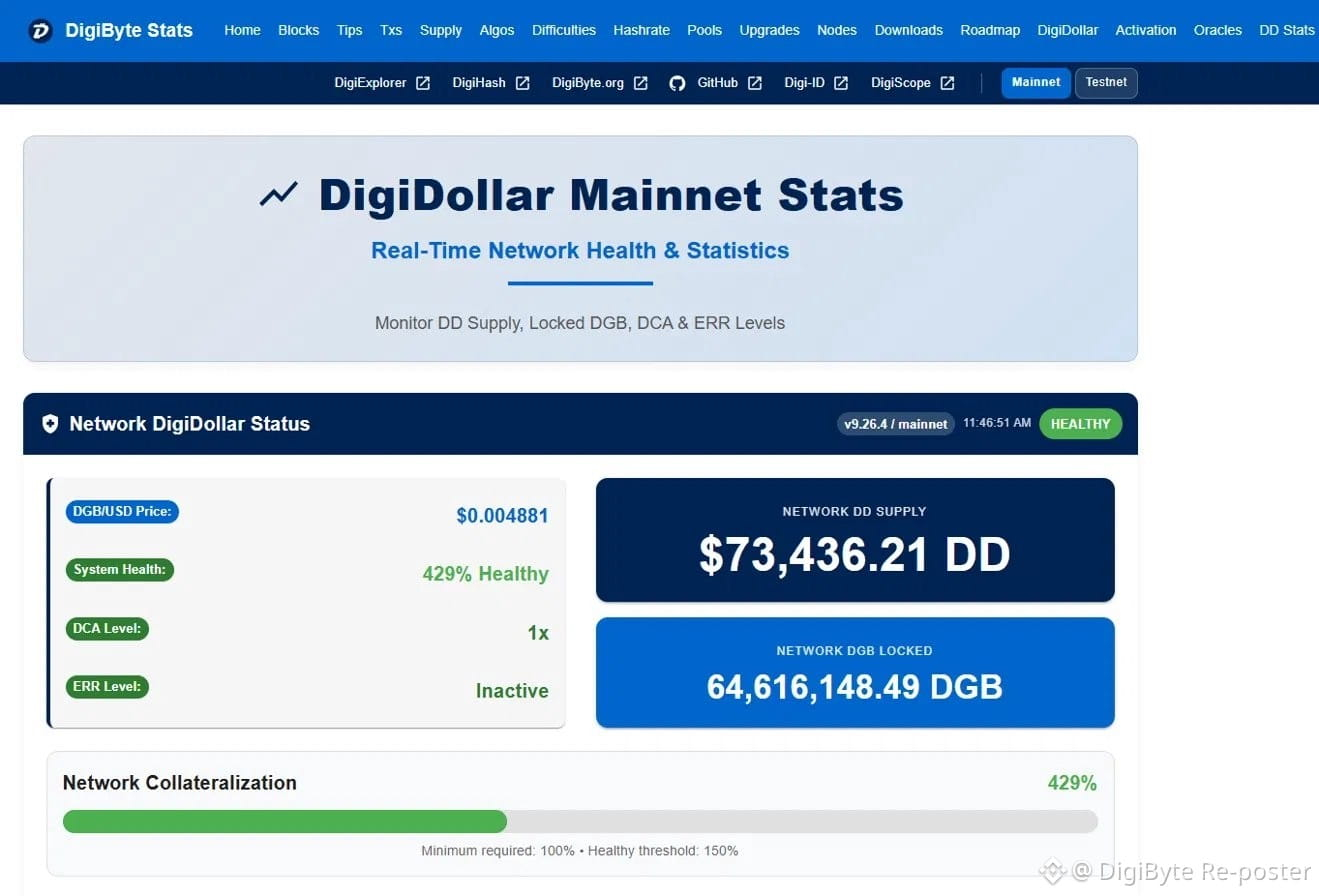
Task: Click the external-link icon beside DigiExplorer
Action: [x=423, y=83]
